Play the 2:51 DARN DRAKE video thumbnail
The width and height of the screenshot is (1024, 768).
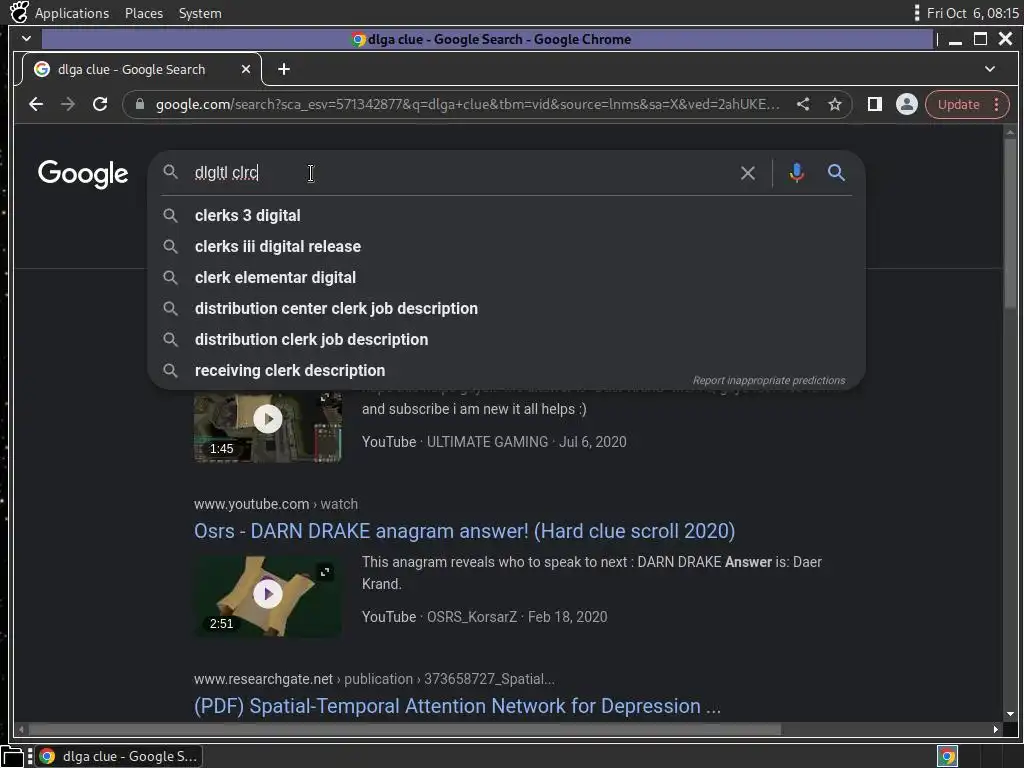coord(268,595)
